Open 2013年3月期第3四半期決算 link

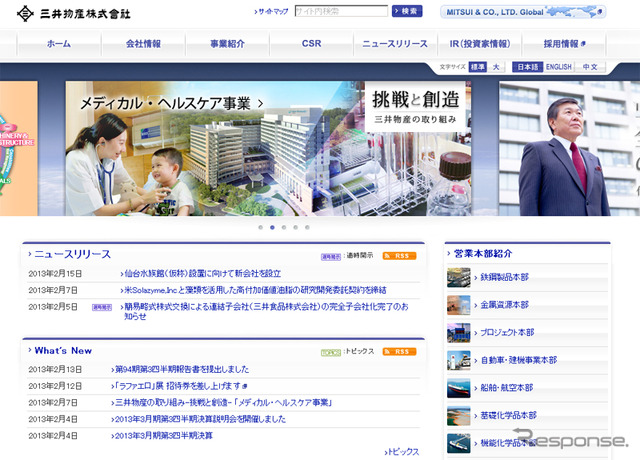pyautogui.click(x=162, y=436)
